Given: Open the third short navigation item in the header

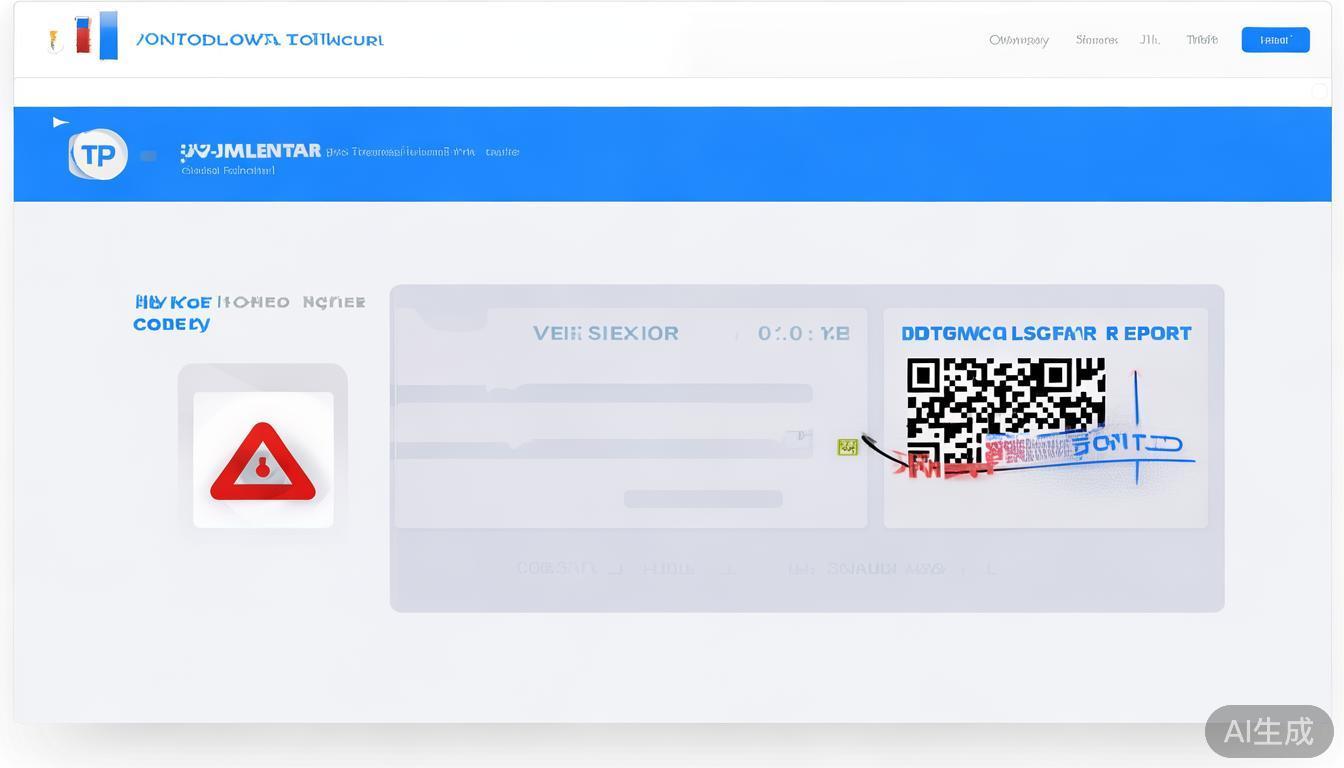Looking at the screenshot, I should (x=1150, y=40).
